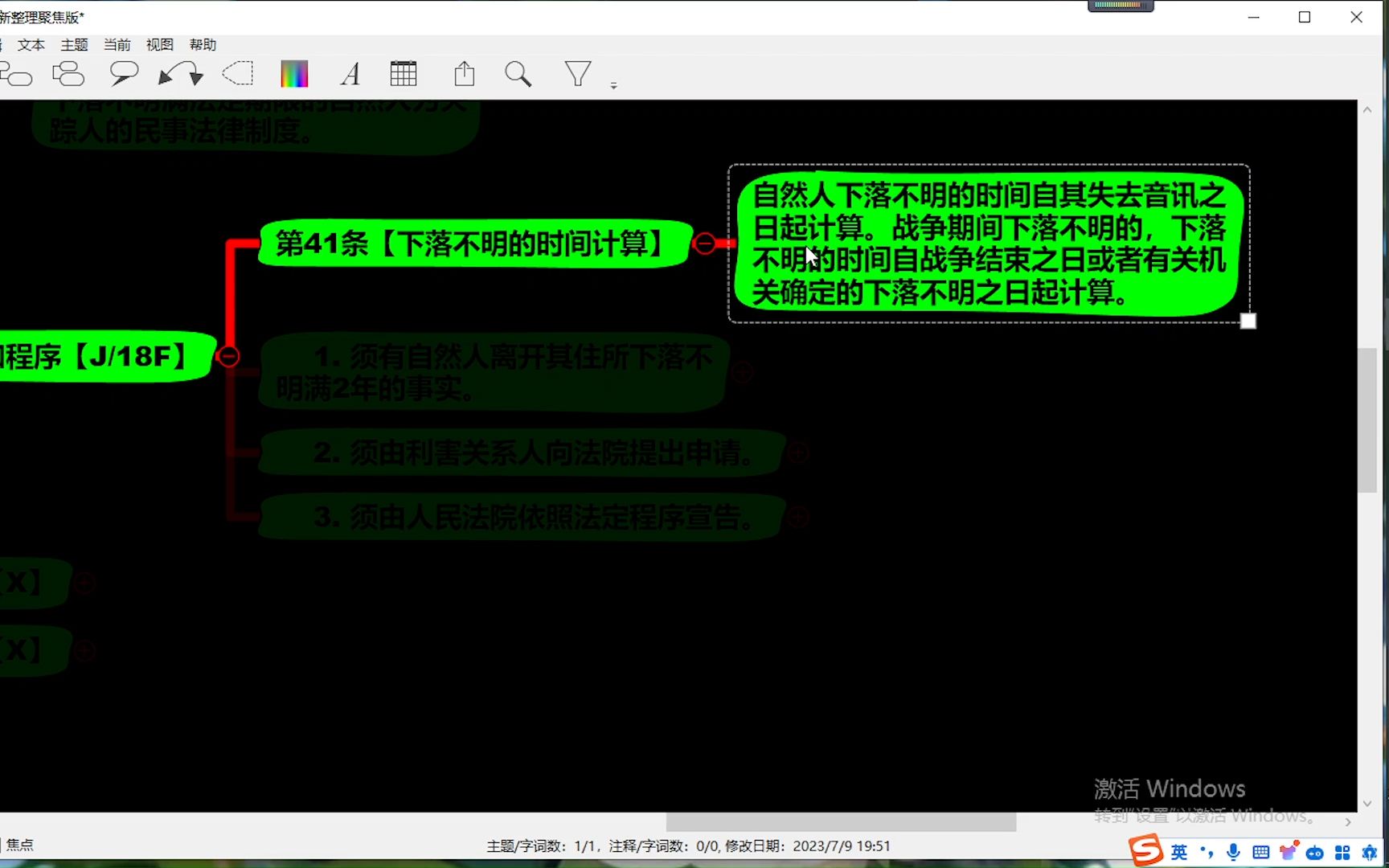Screen dimensions: 1389x868
Task: Maximize the mind map window
Action: [x=1305, y=17]
